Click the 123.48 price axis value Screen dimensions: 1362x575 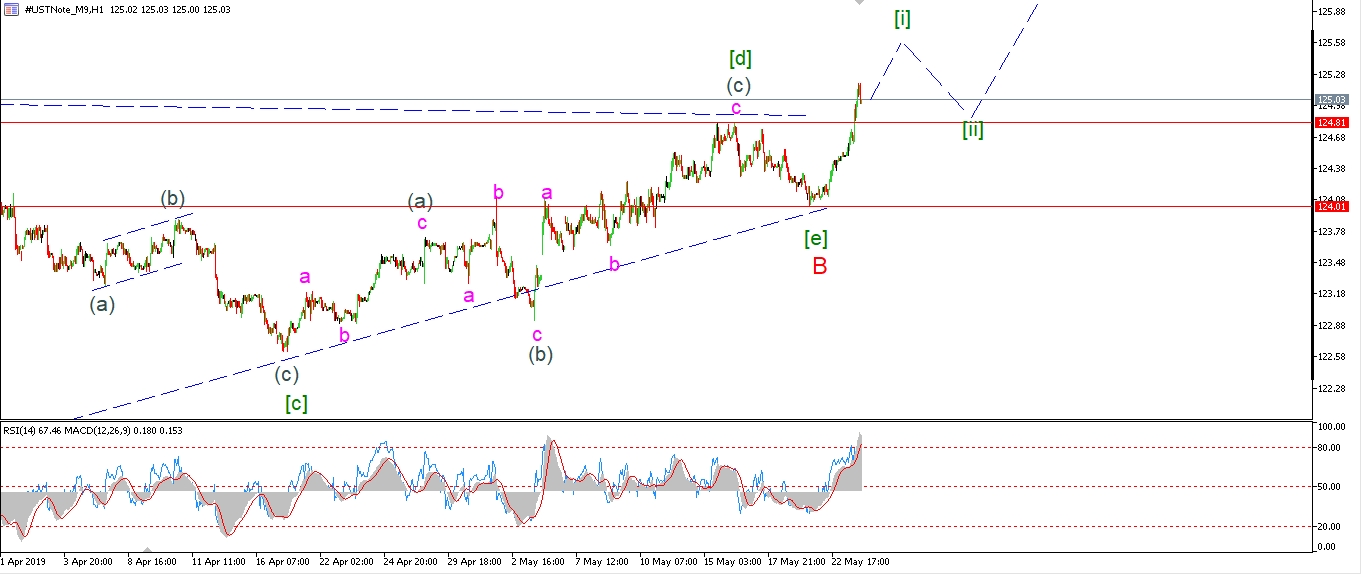[x=1331, y=263]
